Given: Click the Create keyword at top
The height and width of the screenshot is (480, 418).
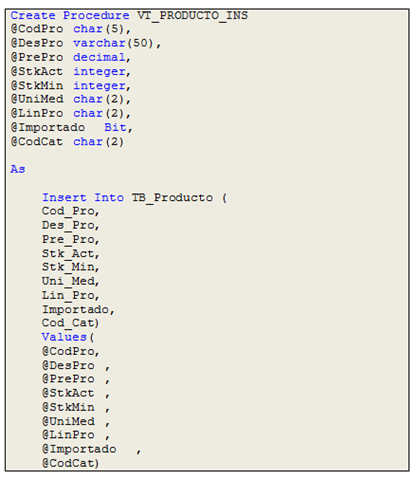Looking at the screenshot, I should click(x=33, y=15).
